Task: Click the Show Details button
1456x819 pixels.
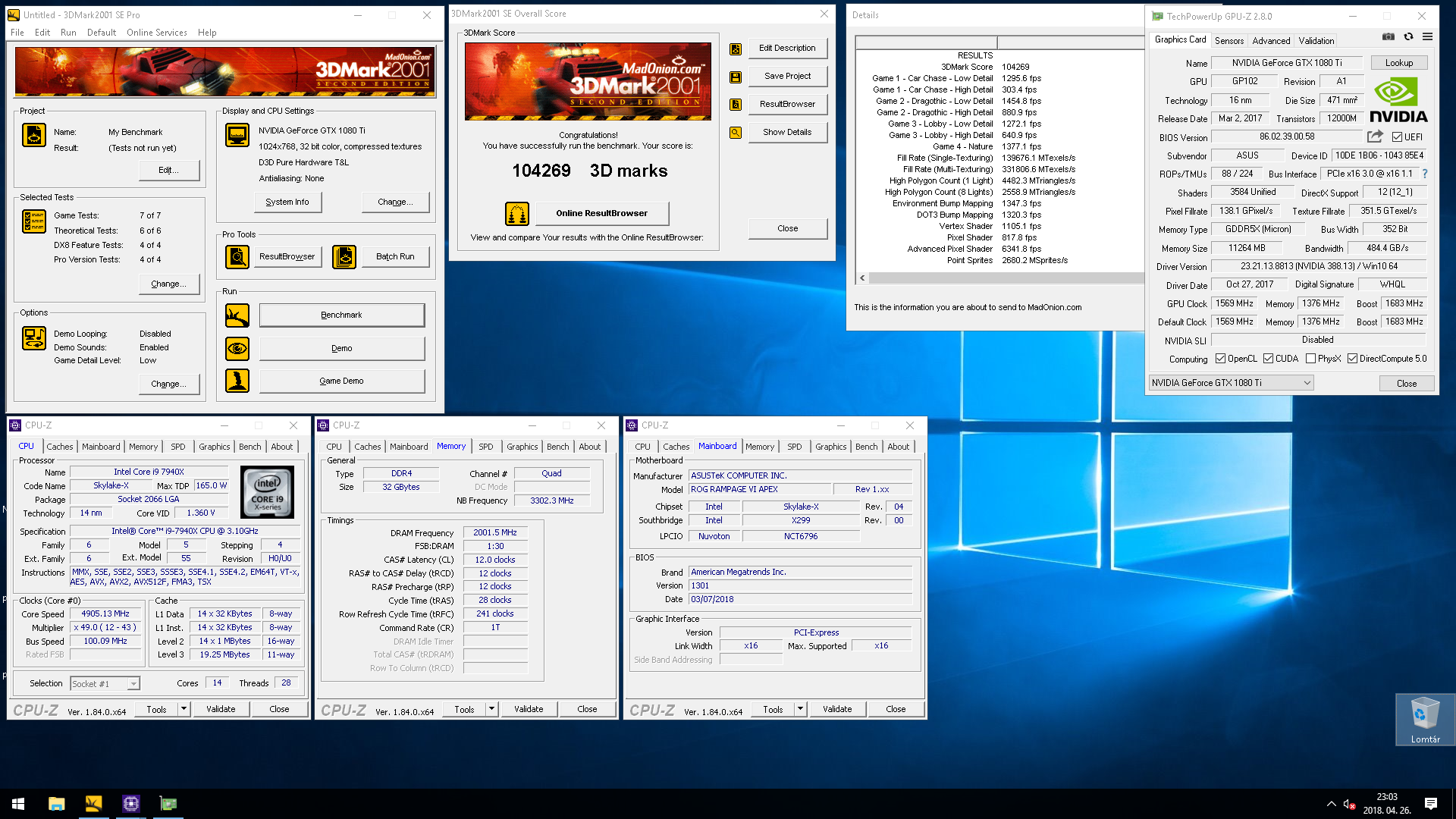Action: 787,133
